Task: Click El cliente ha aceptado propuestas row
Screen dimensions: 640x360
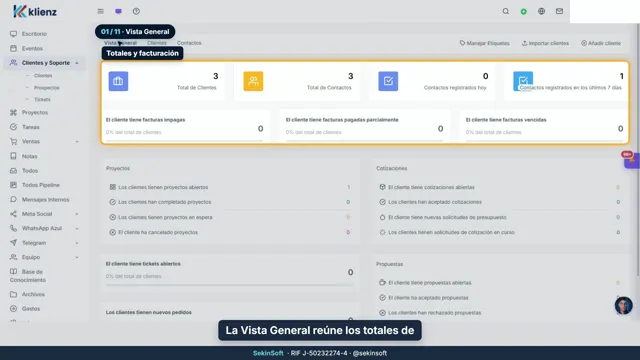Action: click(500, 298)
